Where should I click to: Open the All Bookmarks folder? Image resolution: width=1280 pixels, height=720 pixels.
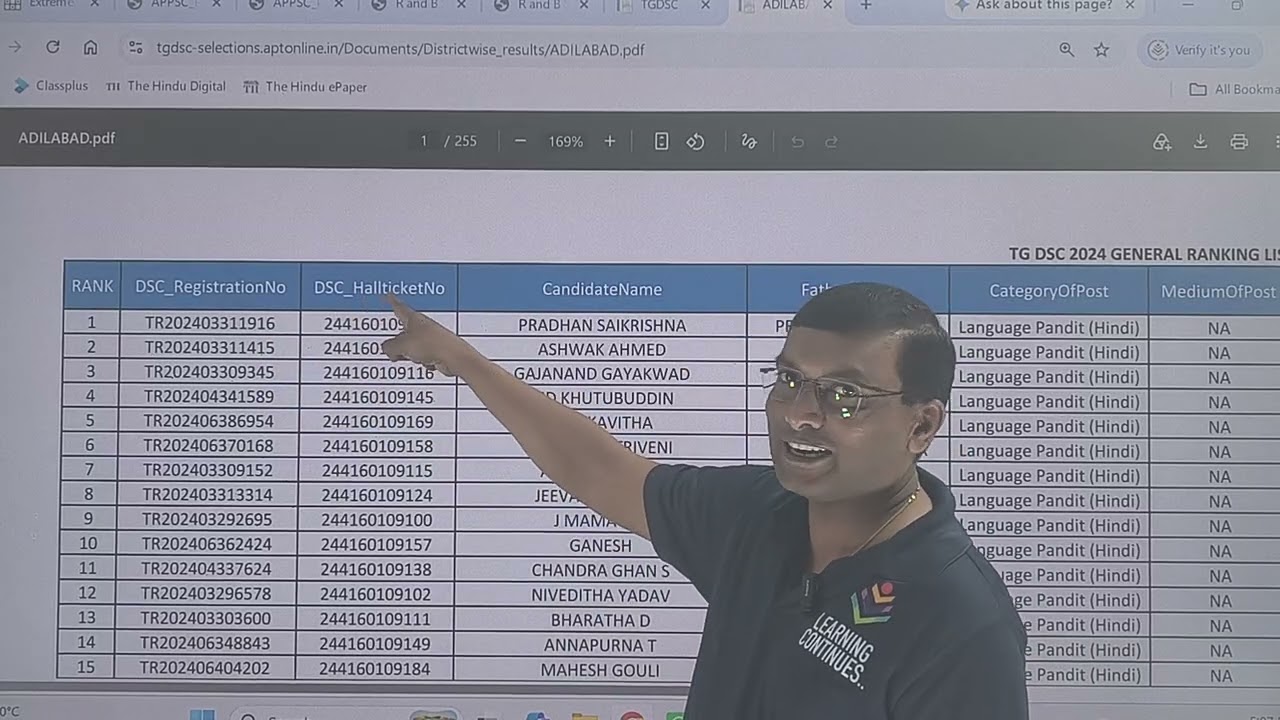(x=1233, y=89)
